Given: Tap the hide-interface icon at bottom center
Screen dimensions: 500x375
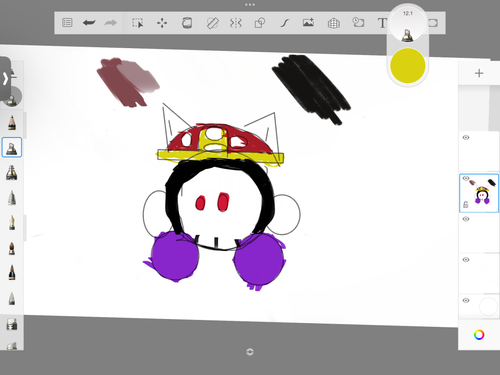Looking at the screenshot, I should click(250, 352).
